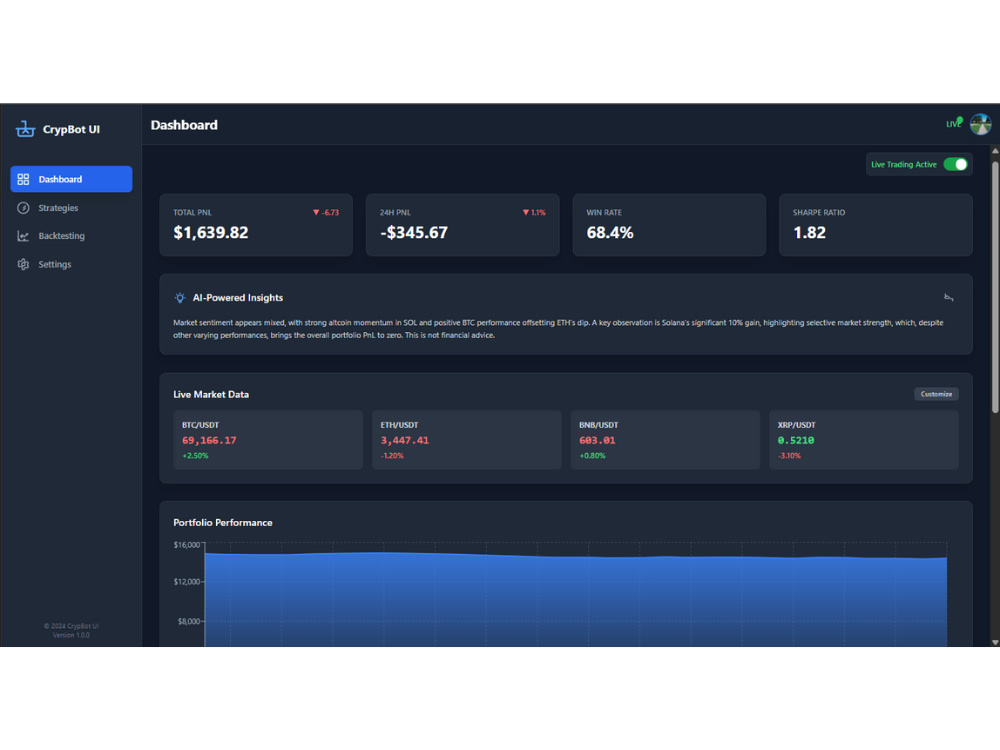1000x750 pixels.
Task: Click the © 2024 CrypBot UI footer text
Action: pos(71,626)
